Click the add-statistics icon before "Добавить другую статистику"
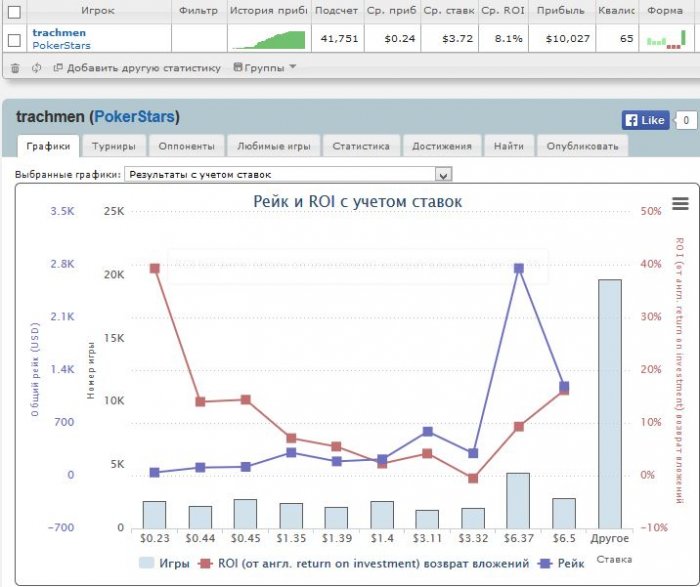Screen dimensions: 700x587 [x=58, y=67]
